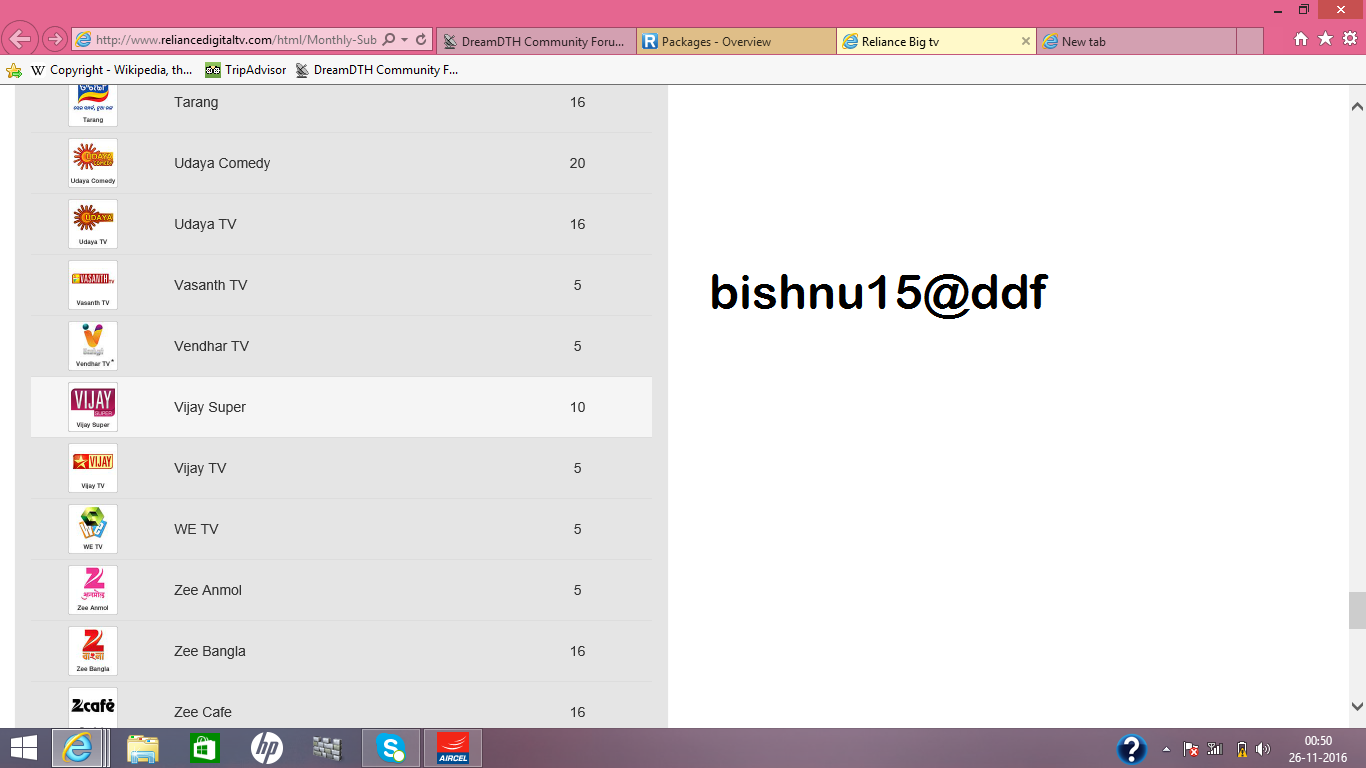
Task: Click the channel name "Udaya TV"
Action: (x=205, y=224)
